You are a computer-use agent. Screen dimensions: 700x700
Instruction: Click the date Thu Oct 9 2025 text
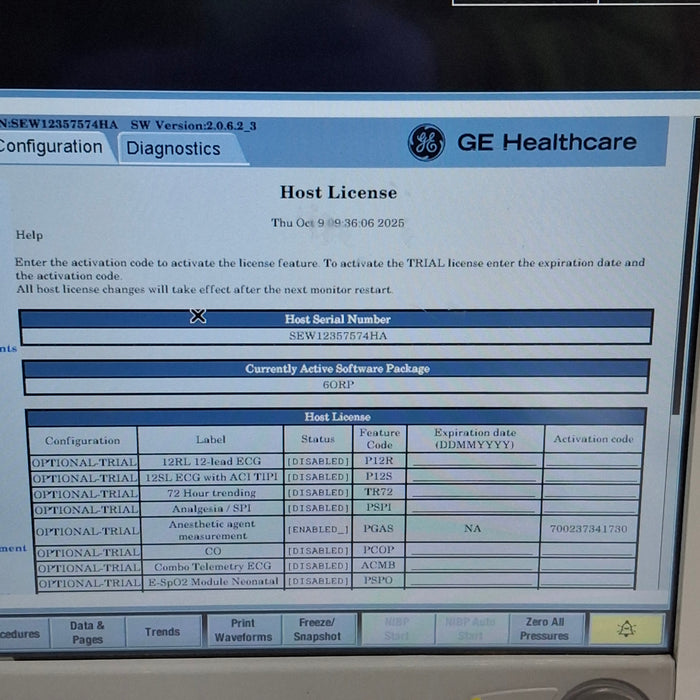pyautogui.click(x=338, y=223)
